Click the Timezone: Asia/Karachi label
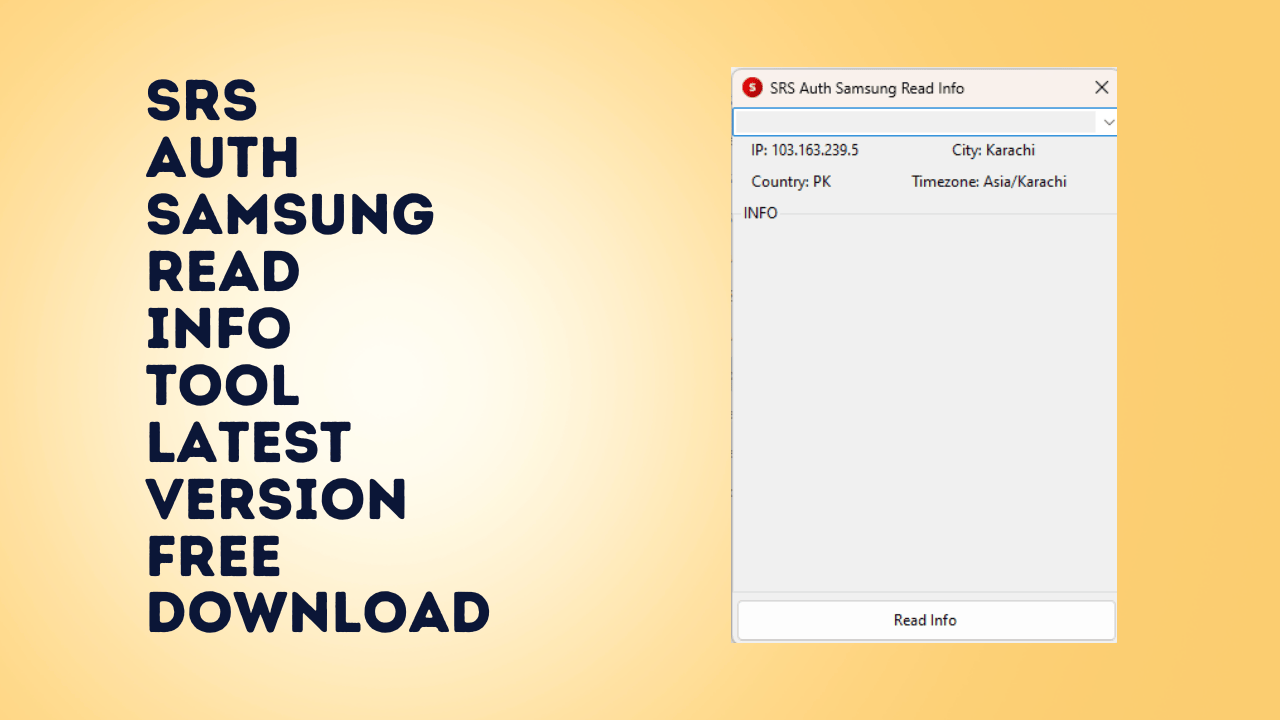The height and width of the screenshot is (720, 1280). [x=988, y=181]
